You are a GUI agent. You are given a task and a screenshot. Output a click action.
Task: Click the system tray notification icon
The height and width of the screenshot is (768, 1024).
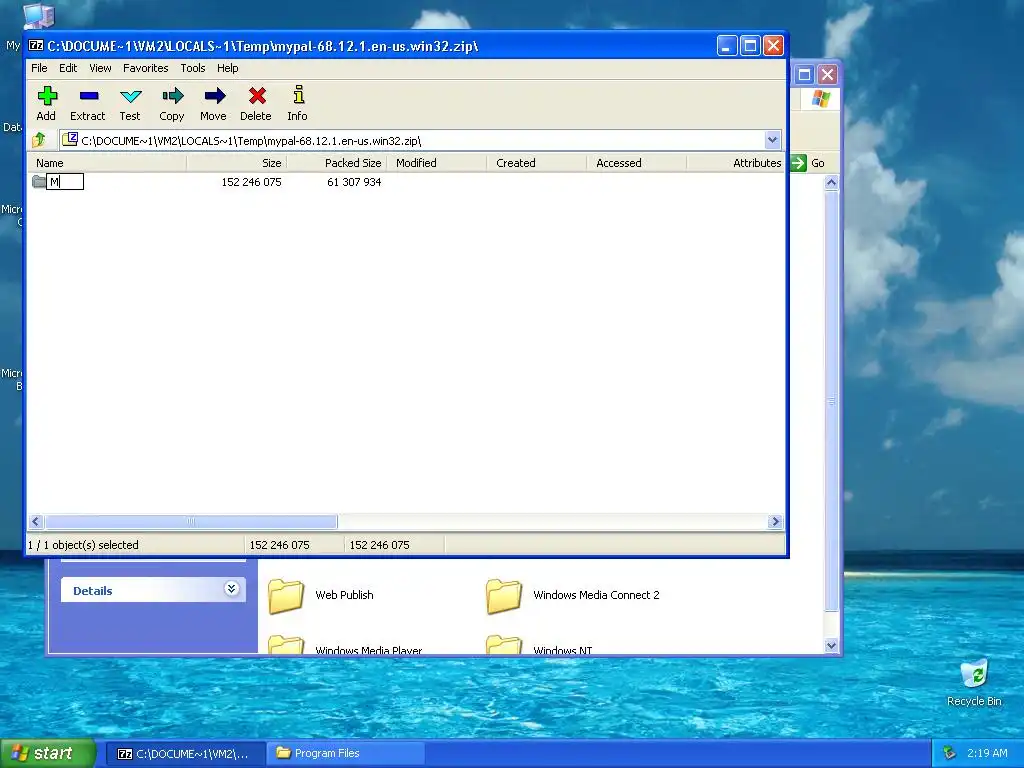[x=950, y=753]
